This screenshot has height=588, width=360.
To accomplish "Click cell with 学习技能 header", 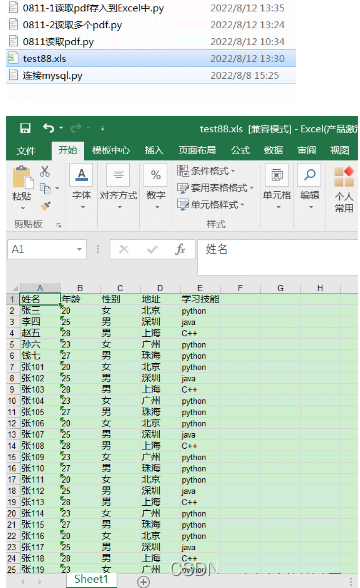I will 200,299.
